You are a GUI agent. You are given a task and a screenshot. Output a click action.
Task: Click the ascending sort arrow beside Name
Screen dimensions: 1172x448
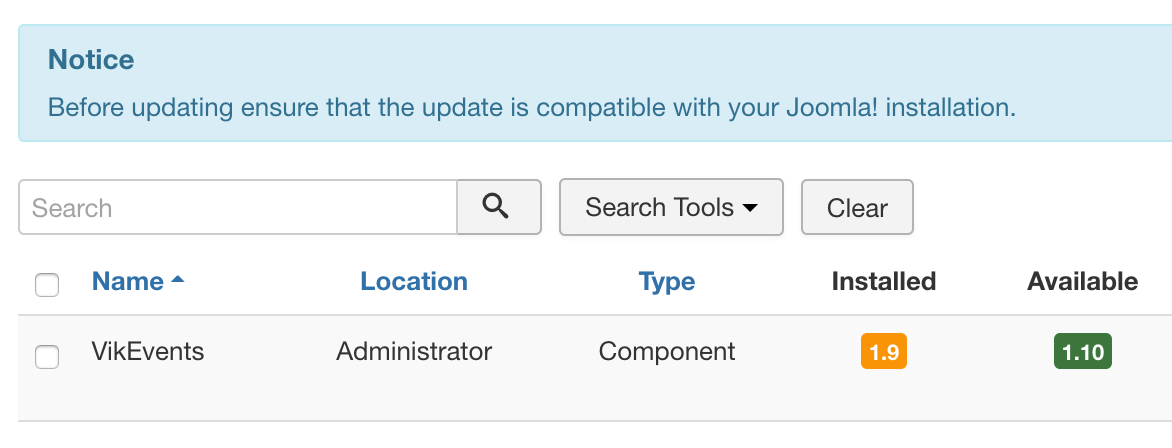[177, 280]
